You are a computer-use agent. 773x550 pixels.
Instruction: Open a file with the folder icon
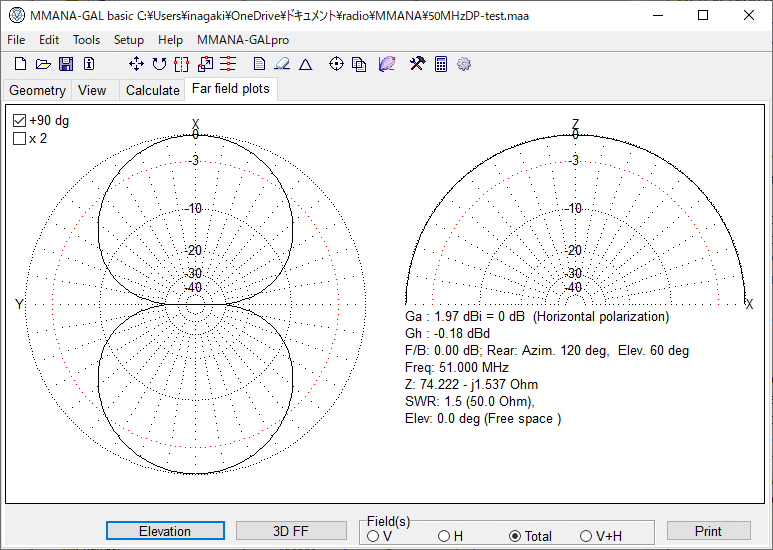pos(43,64)
